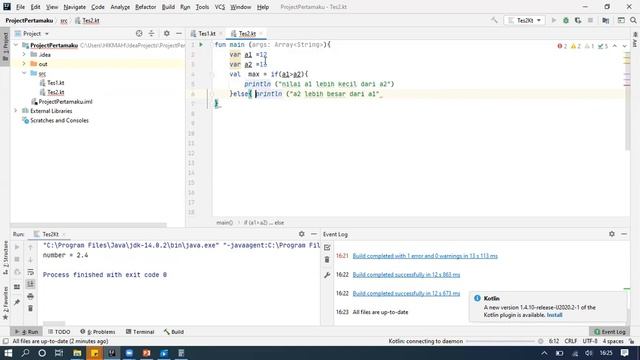Open 'Build completed successfully in 12 s 673 ms' link
This screenshot has height=360, width=640.
(x=406, y=293)
